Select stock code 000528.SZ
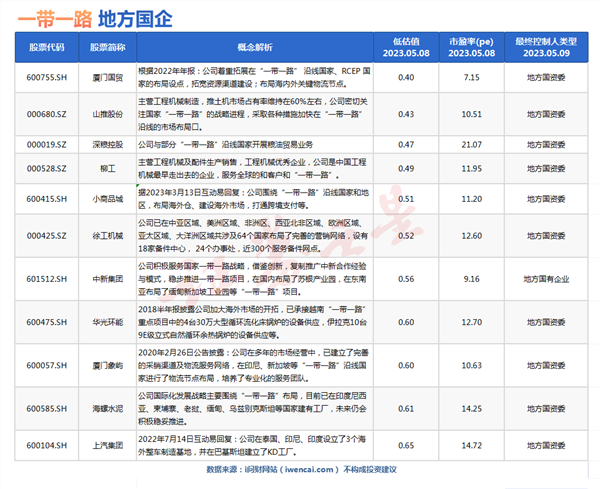This screenshot has height=489, width=600. [47, 168]
